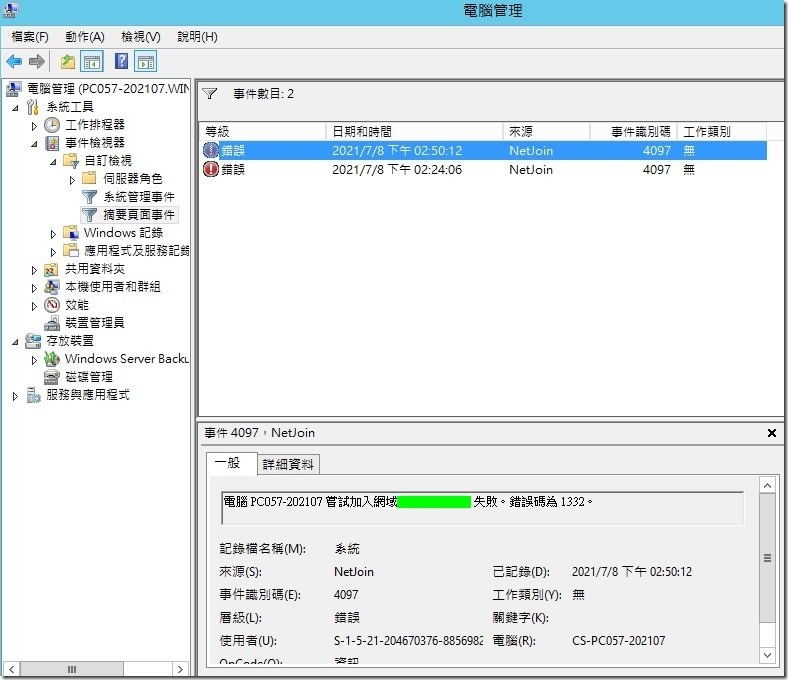Click the user SID value S-1-5-21-204670376

(408, 641)
